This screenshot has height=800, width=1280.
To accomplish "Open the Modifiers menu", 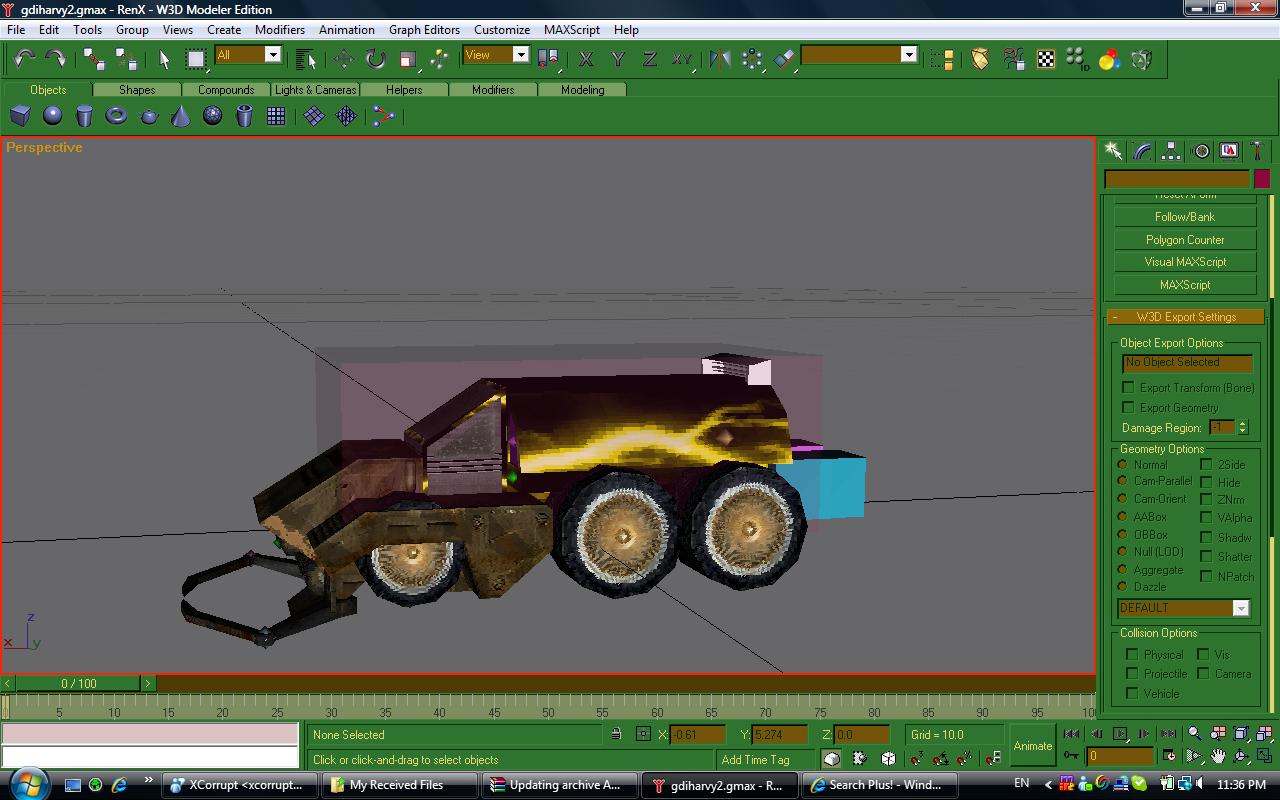I will pyautogui.click(x=279, y=29).
